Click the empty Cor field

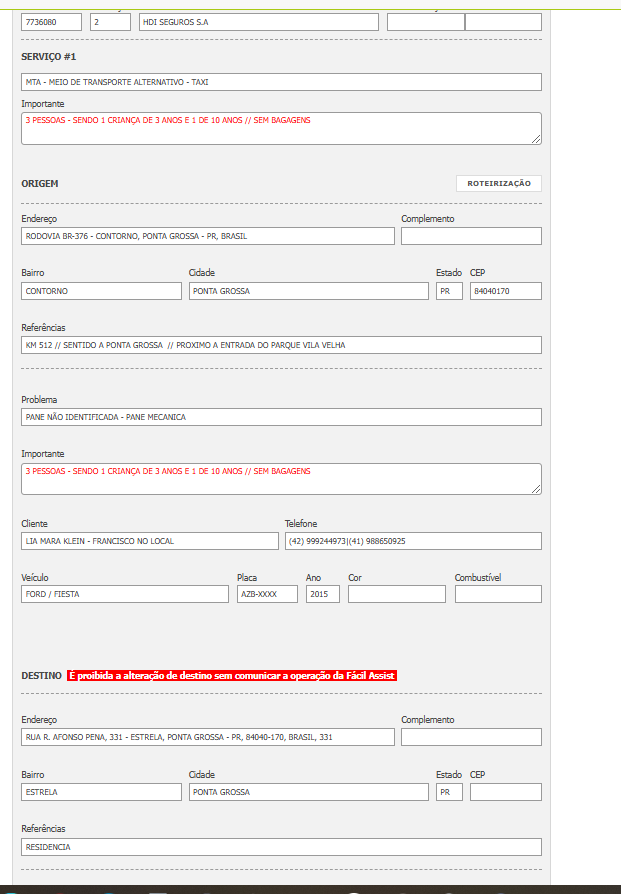(x=397, y=594)
